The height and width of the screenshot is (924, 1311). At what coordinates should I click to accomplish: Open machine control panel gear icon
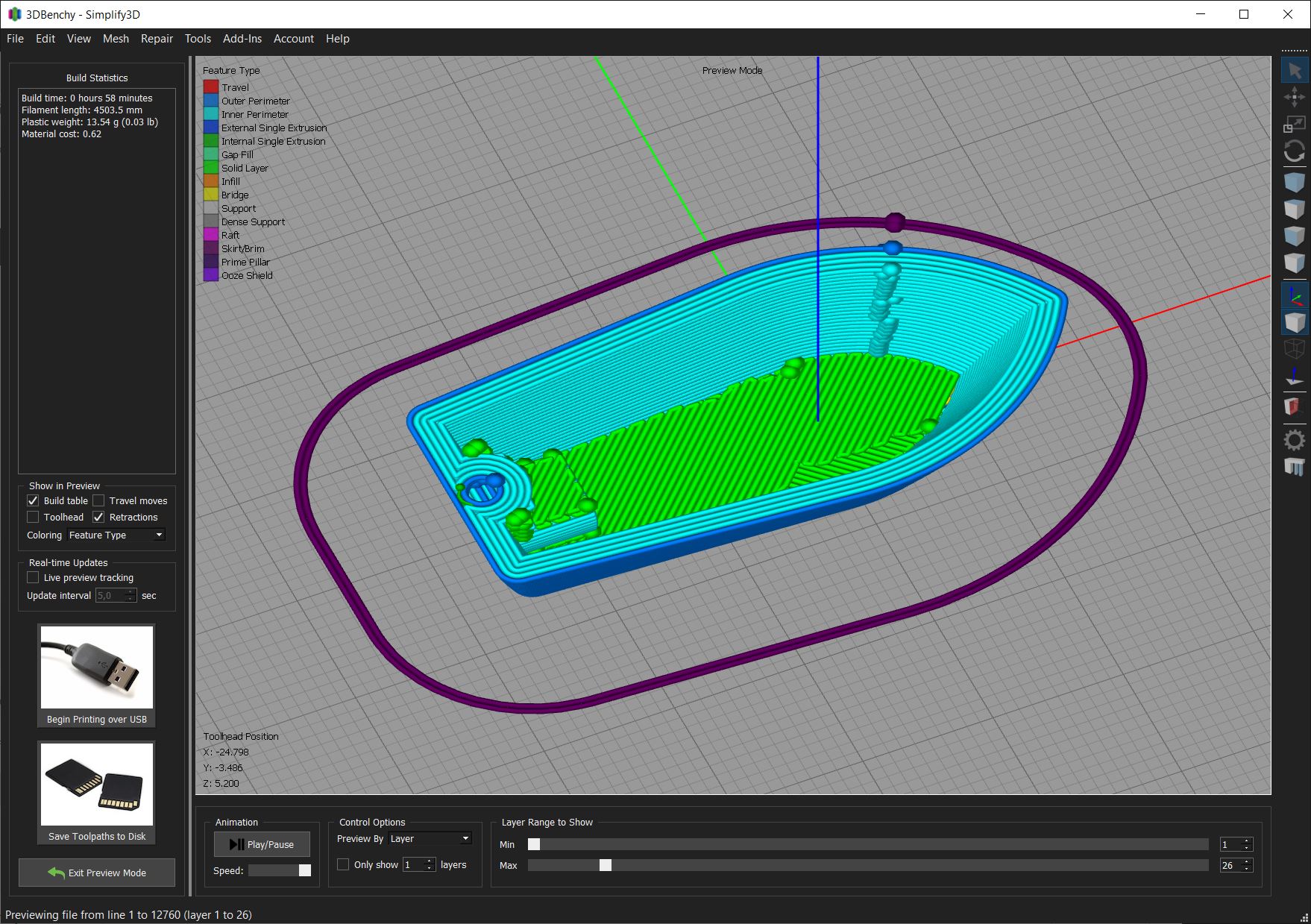[1294, 439]
